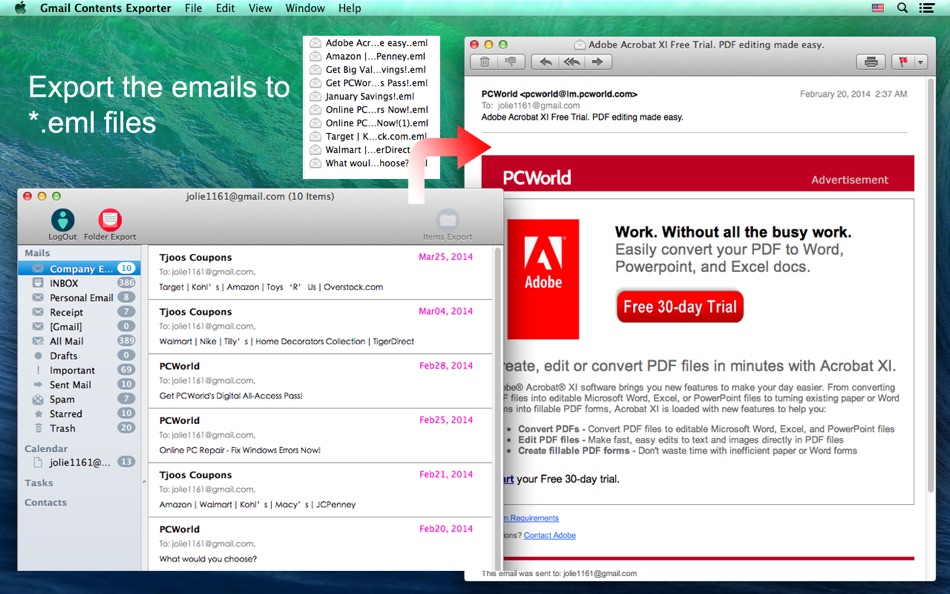Select the Online PC...Now!(1).eml file

pyautogui.click(x=369, y=123)
